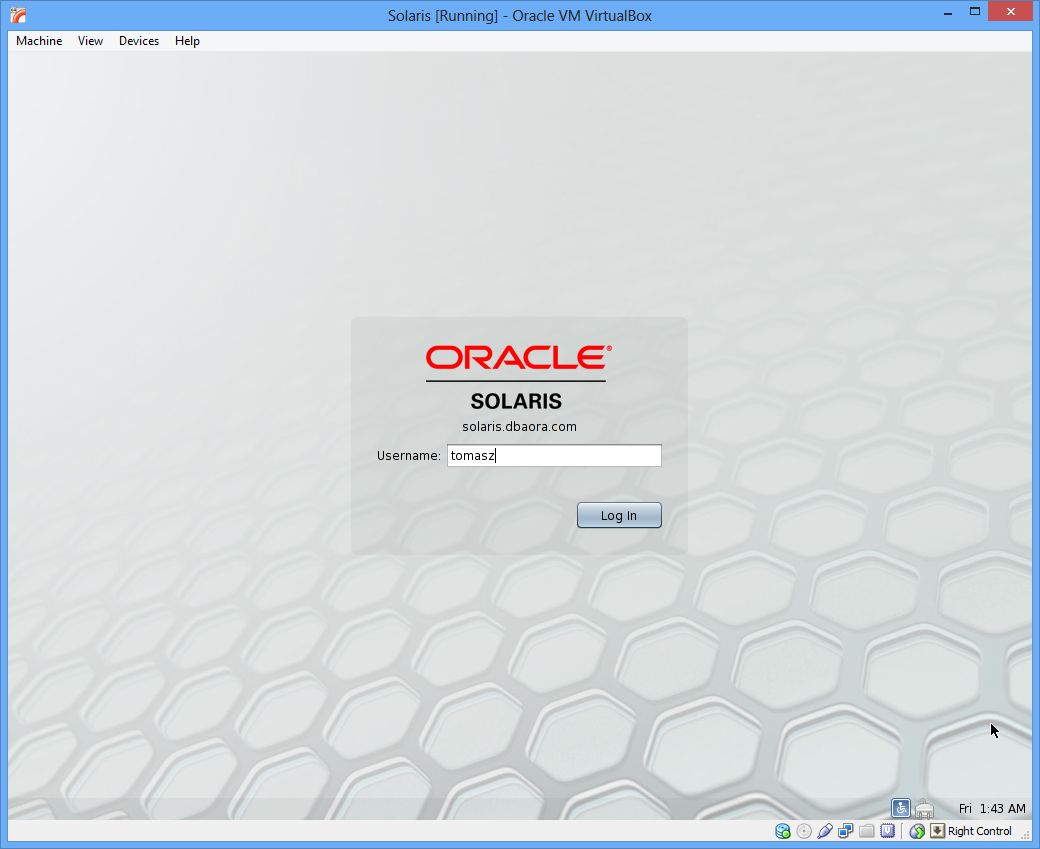Click the solaris.dbaora.com hostname text
1040x849 pixels.
pyautogui.click(x=519, y=426)
